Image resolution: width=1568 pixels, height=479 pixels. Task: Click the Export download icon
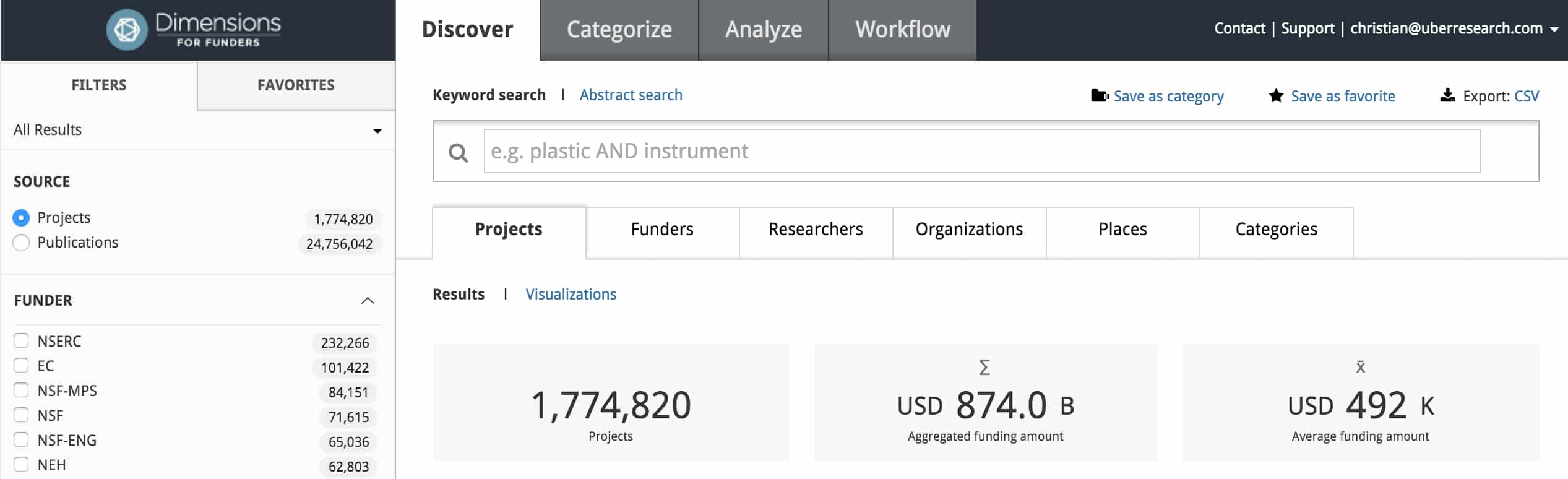pyautogui.click(x=1447, y=96)
